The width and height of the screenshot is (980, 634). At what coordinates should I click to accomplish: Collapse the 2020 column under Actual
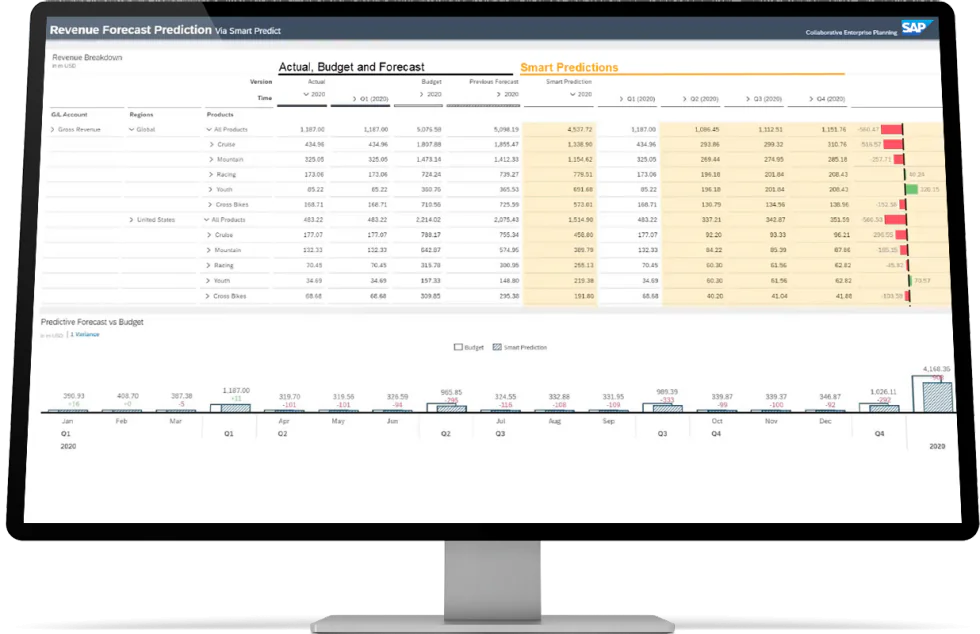(x=306, y=94)
